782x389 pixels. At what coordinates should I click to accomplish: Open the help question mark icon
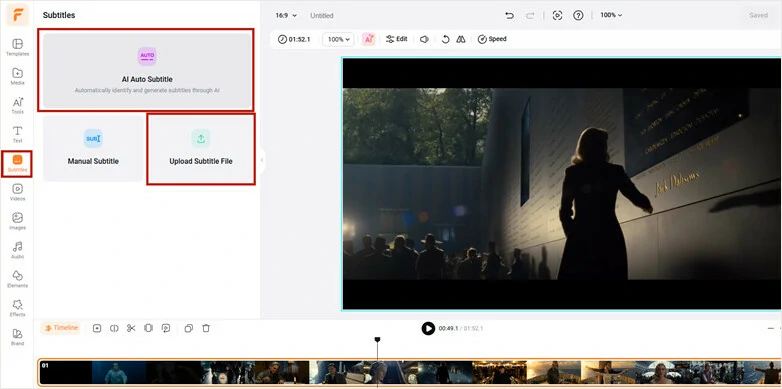tap(578, 15)
